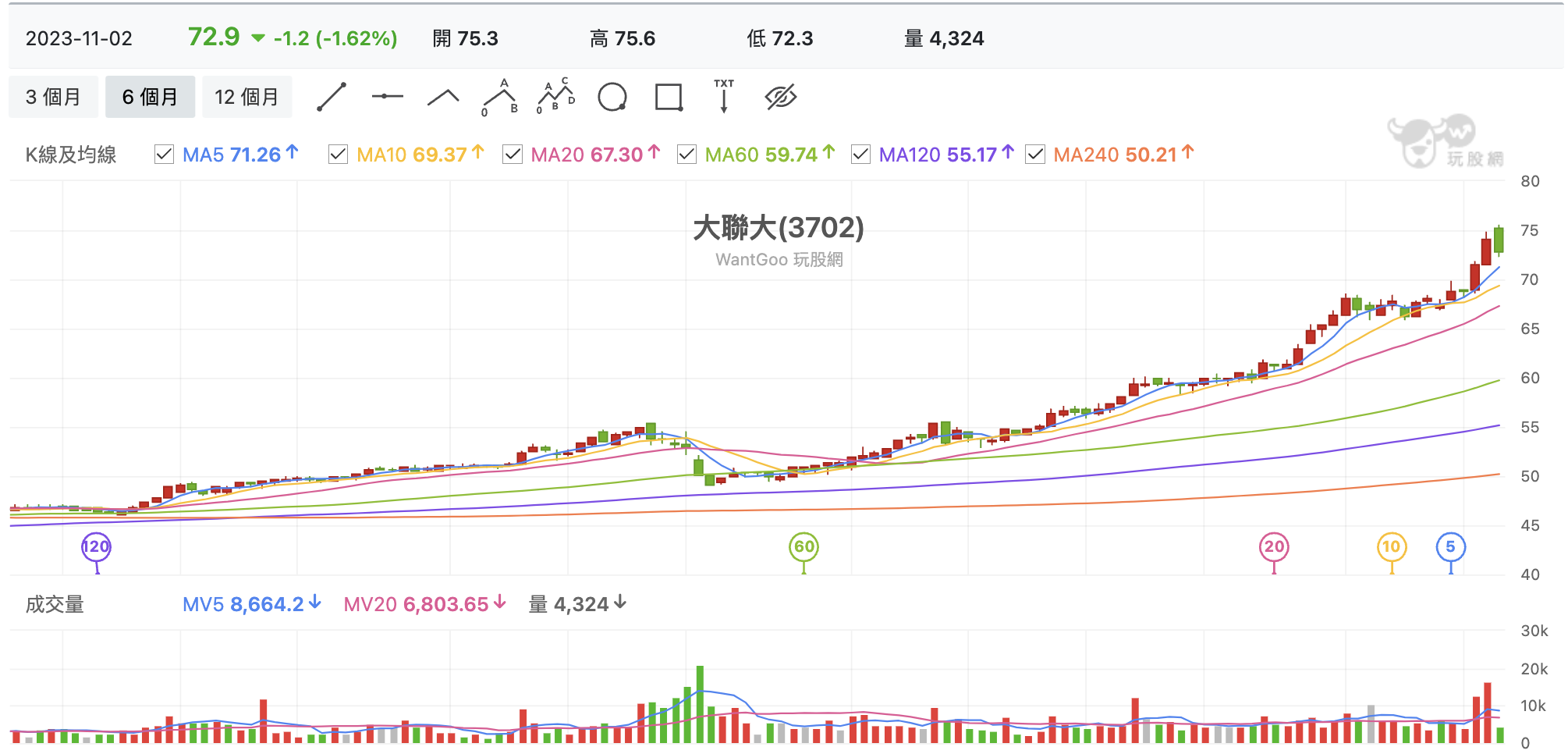Switch chart range to 12 個月
Image resolution: width=1568 pixels, height=754 pixels.
click(247, 97)
